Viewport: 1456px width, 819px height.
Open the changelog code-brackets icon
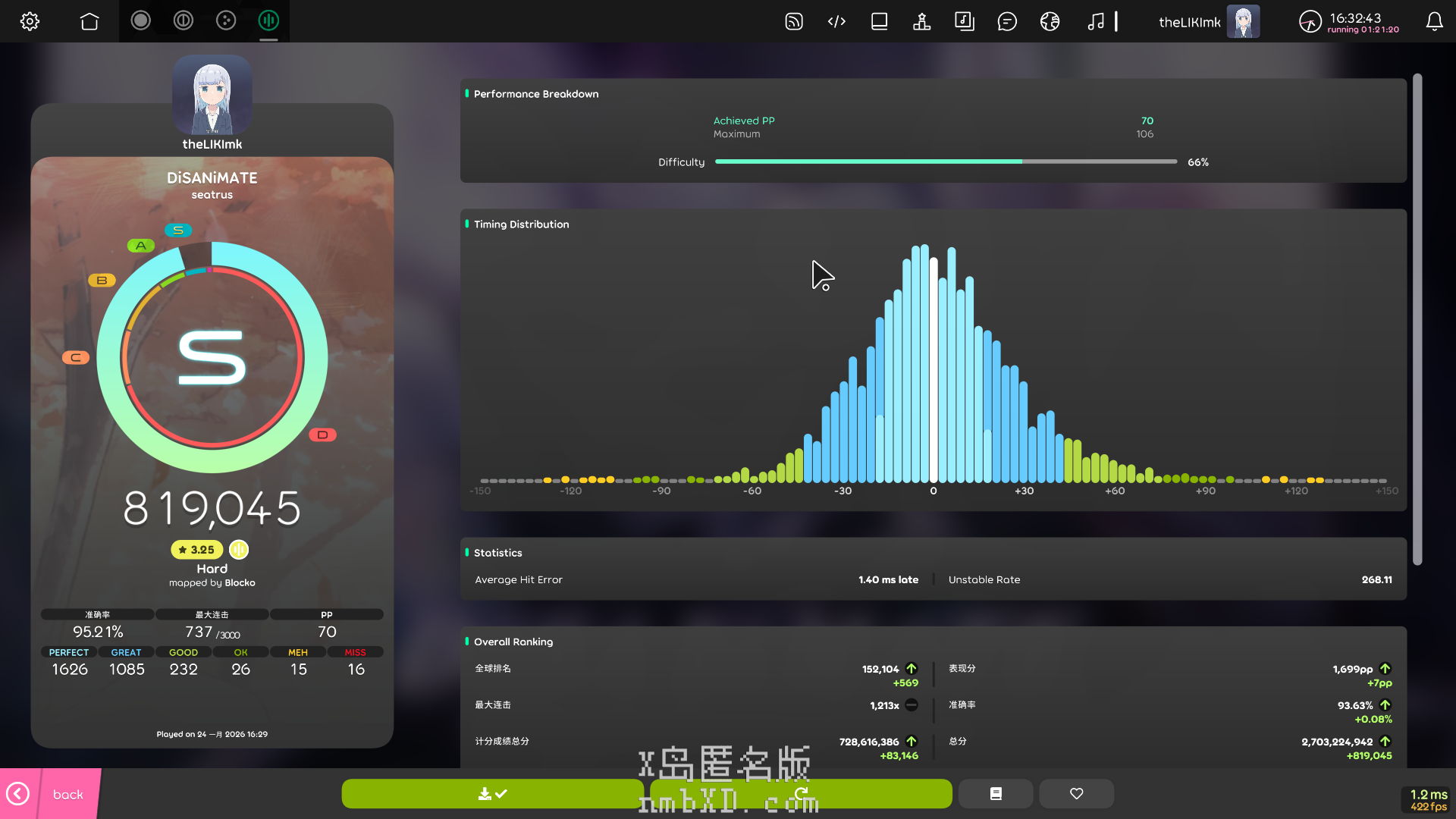(x=836, y=21)
